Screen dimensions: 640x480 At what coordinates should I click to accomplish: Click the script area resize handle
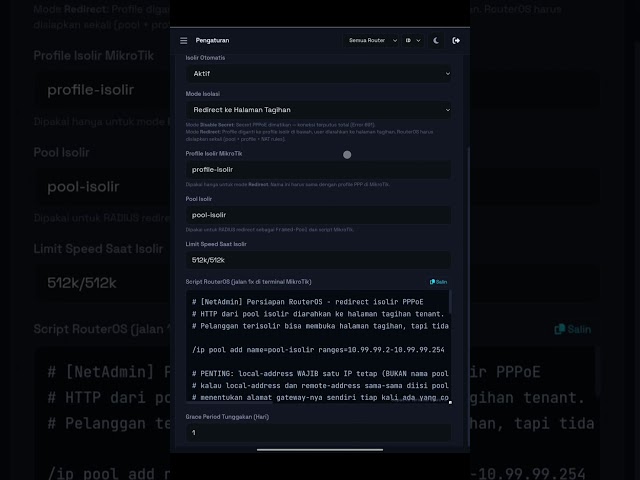coord(450,402)
